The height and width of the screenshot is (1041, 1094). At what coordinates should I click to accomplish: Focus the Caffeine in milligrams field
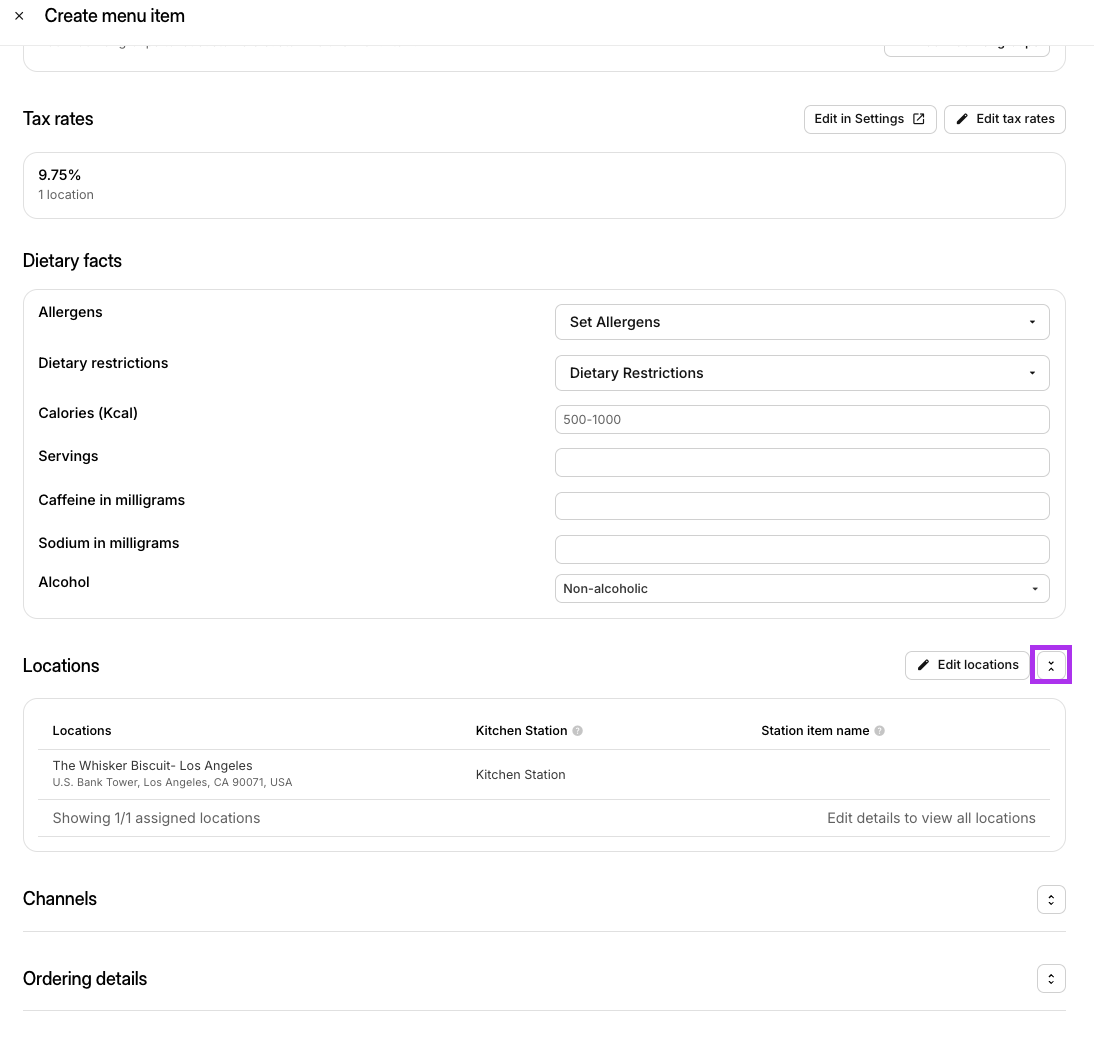click(802, 506)
